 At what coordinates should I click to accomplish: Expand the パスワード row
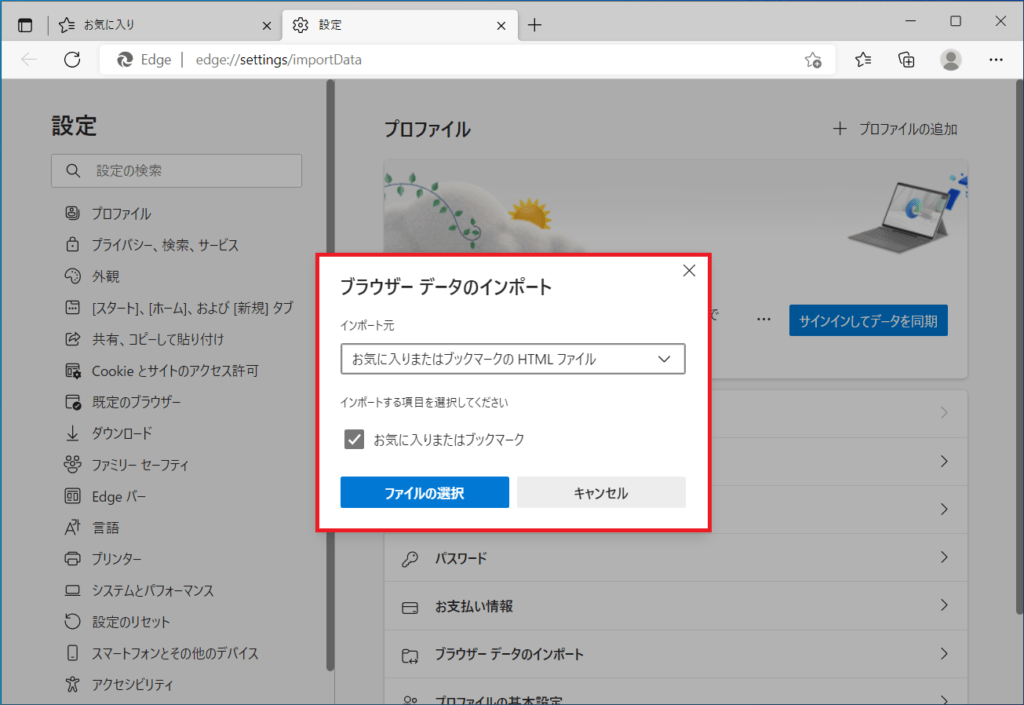coord(675,558)
